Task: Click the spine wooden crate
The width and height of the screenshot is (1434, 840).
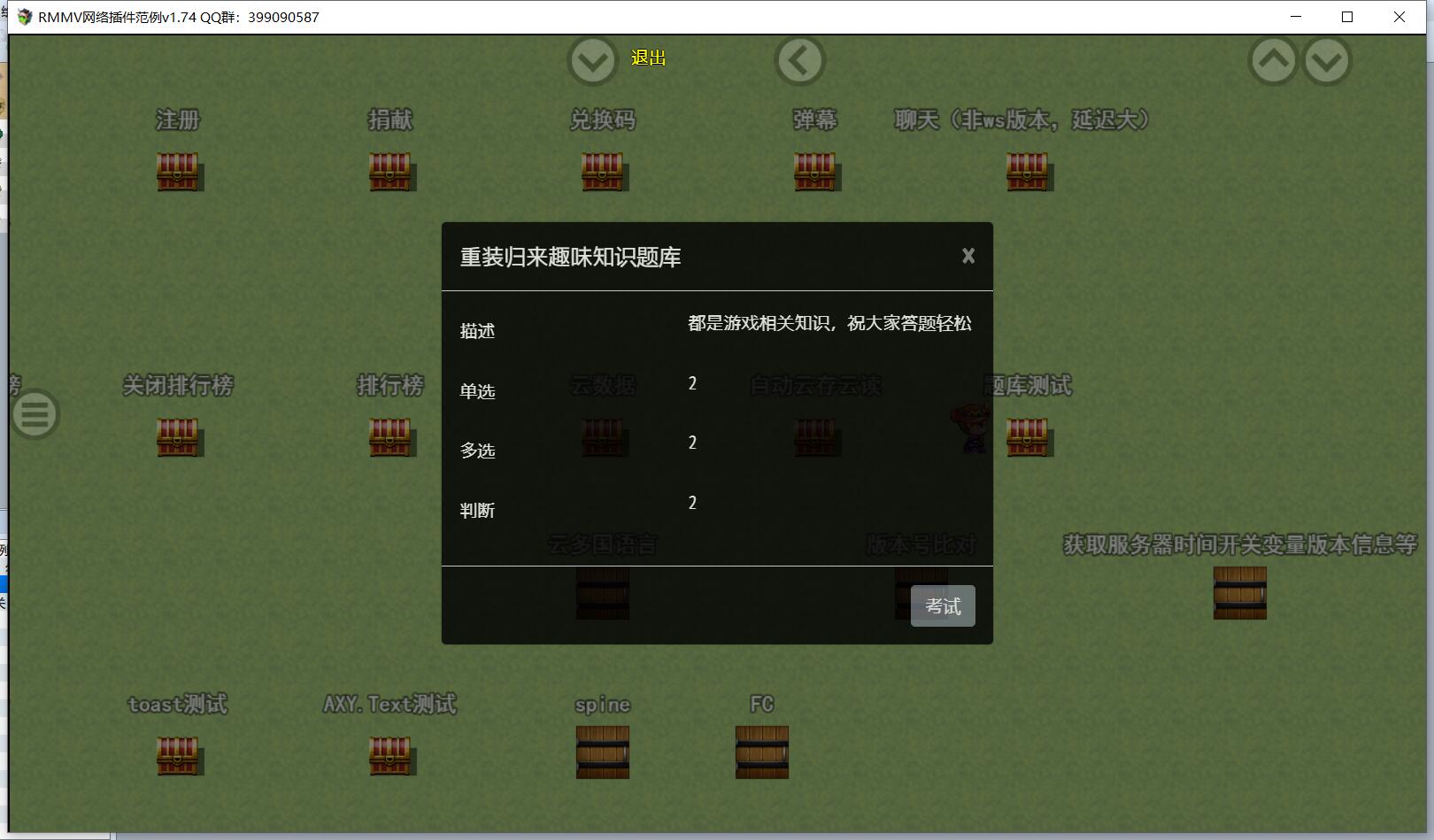Action: (x=603, y=752)
